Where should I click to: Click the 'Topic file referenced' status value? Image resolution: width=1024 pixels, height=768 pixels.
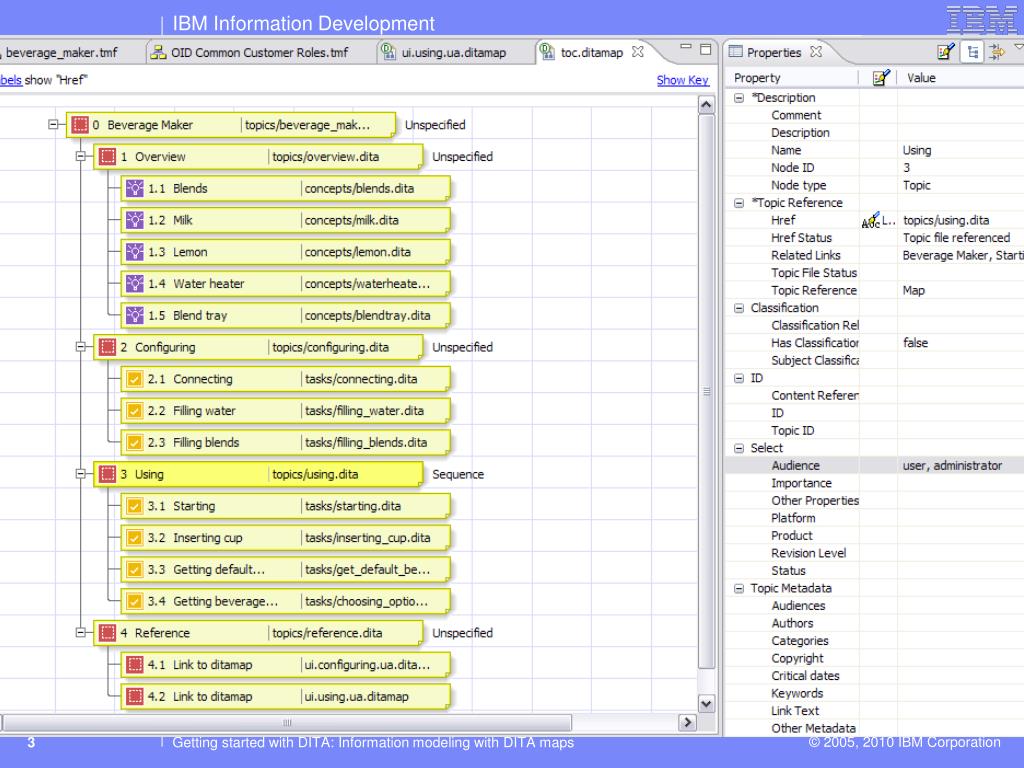click(x=956, y=238)
